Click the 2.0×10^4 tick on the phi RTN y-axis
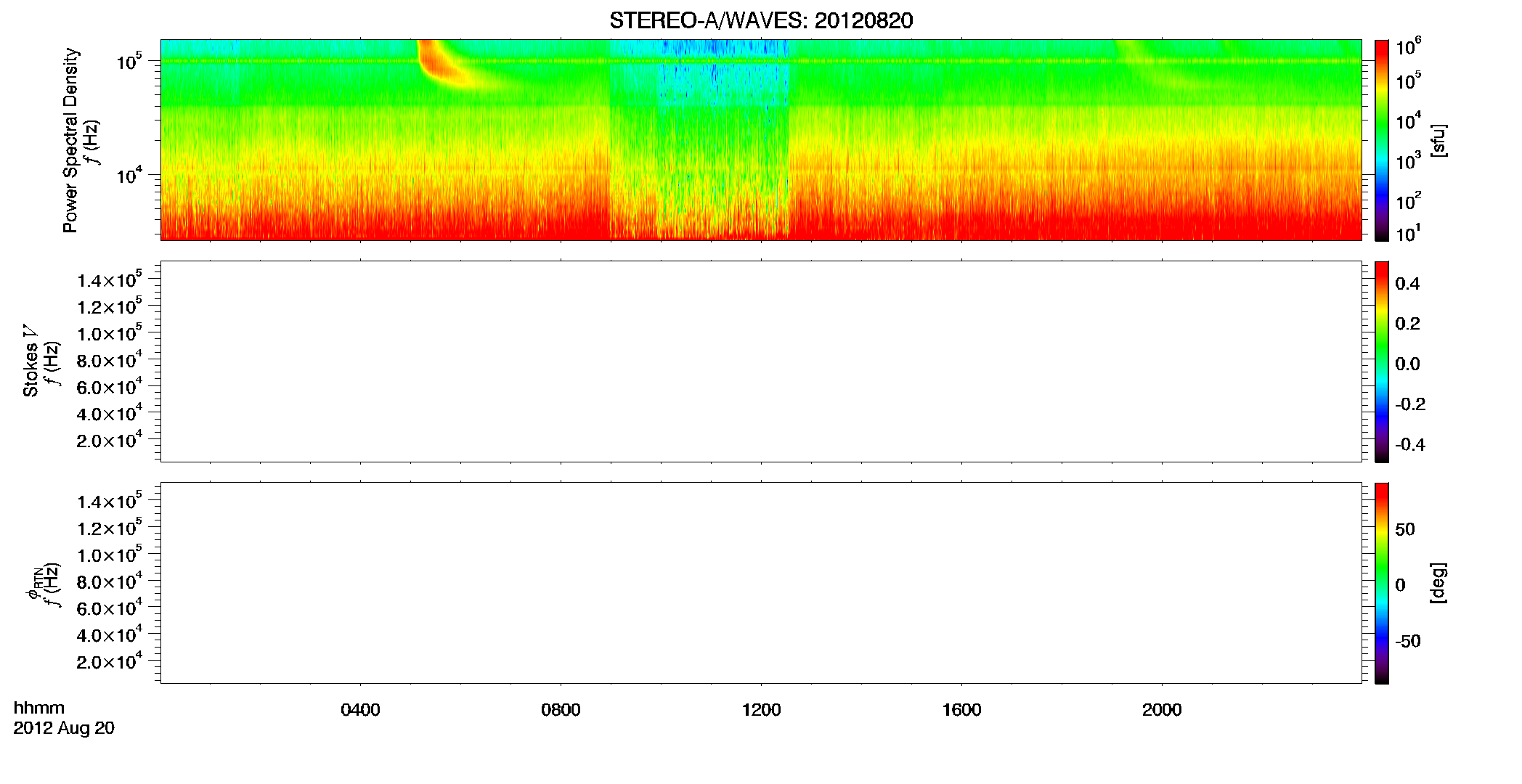Screen dimensions: 1522x784 (109, 662)
